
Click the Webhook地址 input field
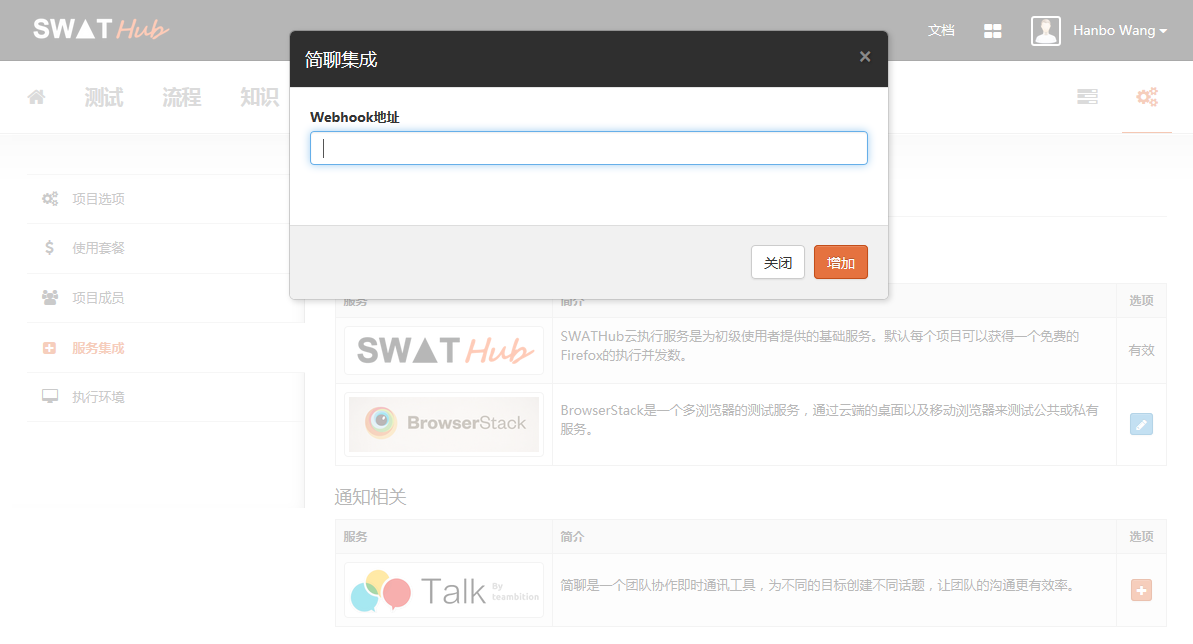pos(588,148)
